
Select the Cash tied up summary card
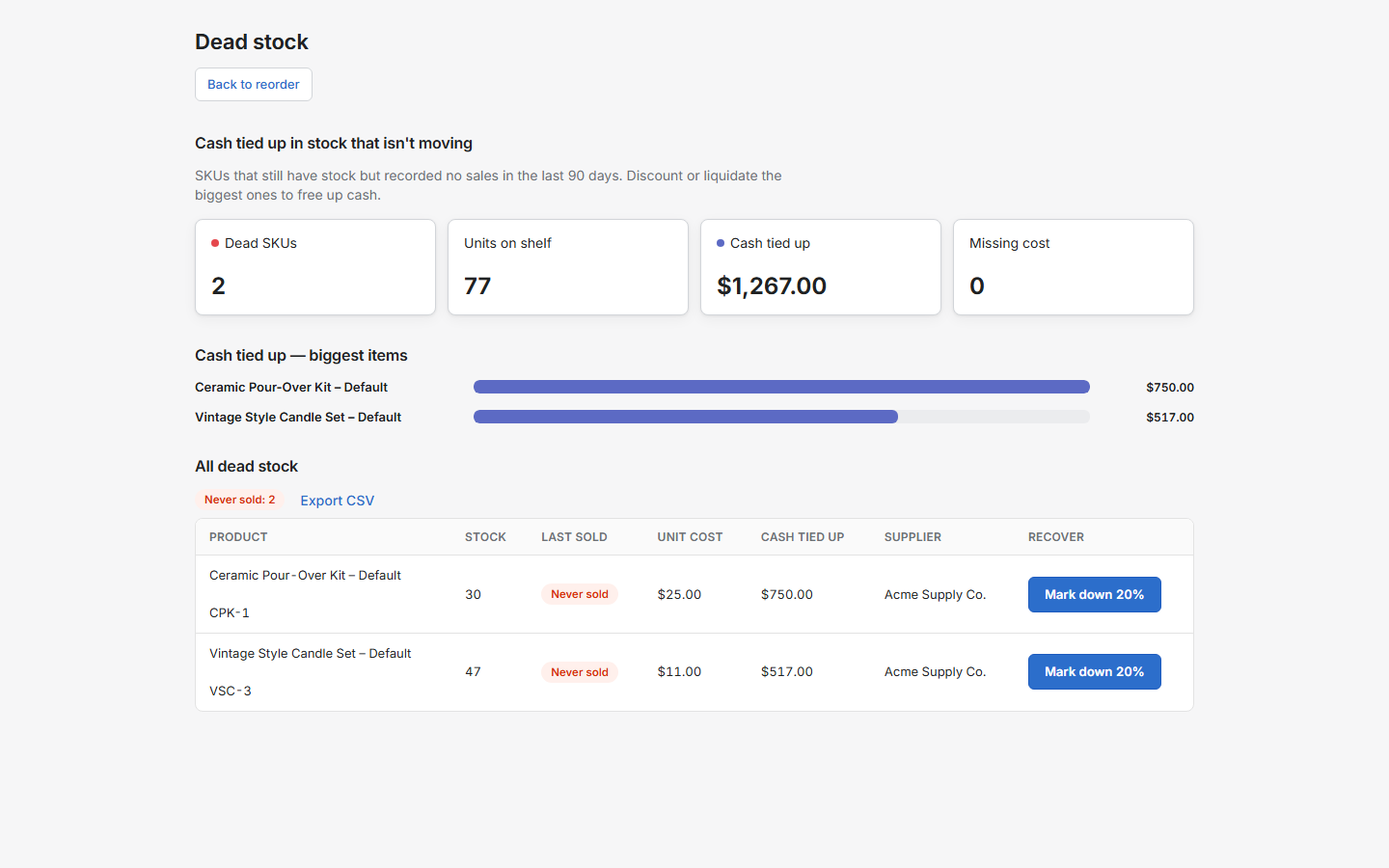click(821, 267)
